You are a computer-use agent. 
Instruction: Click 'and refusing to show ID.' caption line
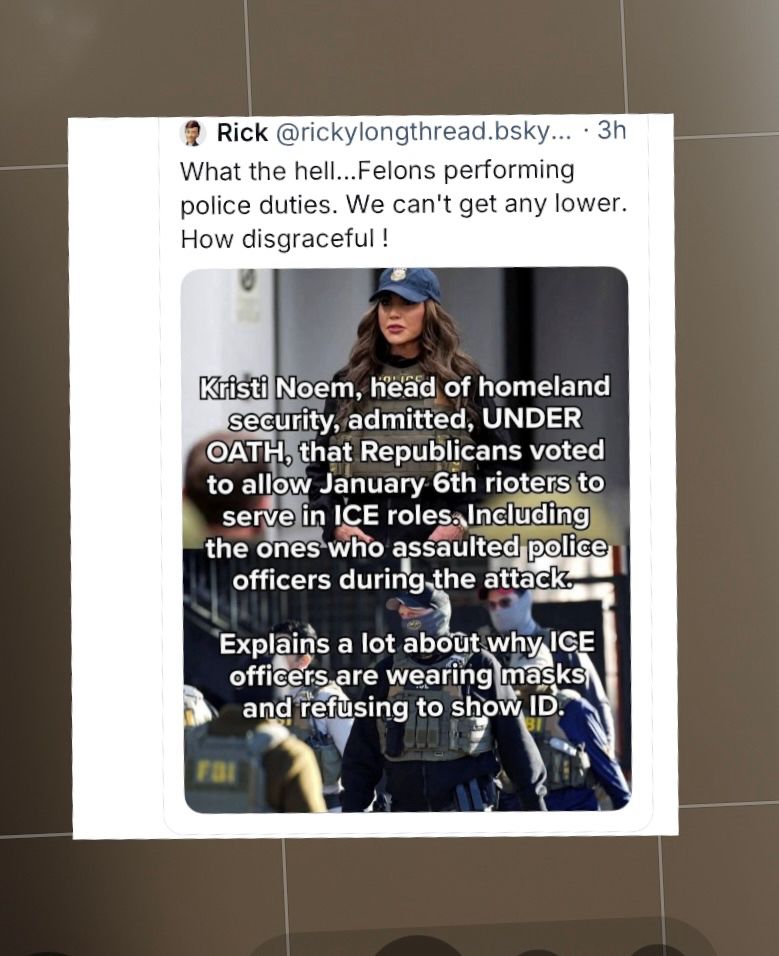(401, 707)
